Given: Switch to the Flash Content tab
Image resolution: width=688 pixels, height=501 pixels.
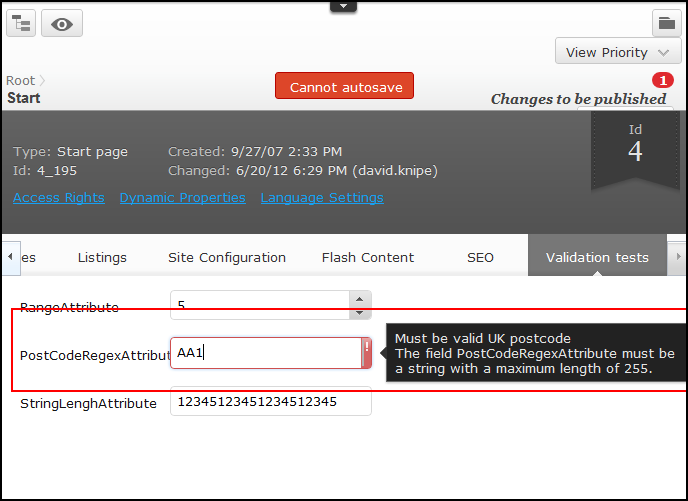Looking at the screenshot, I should [x=368, y=258].
